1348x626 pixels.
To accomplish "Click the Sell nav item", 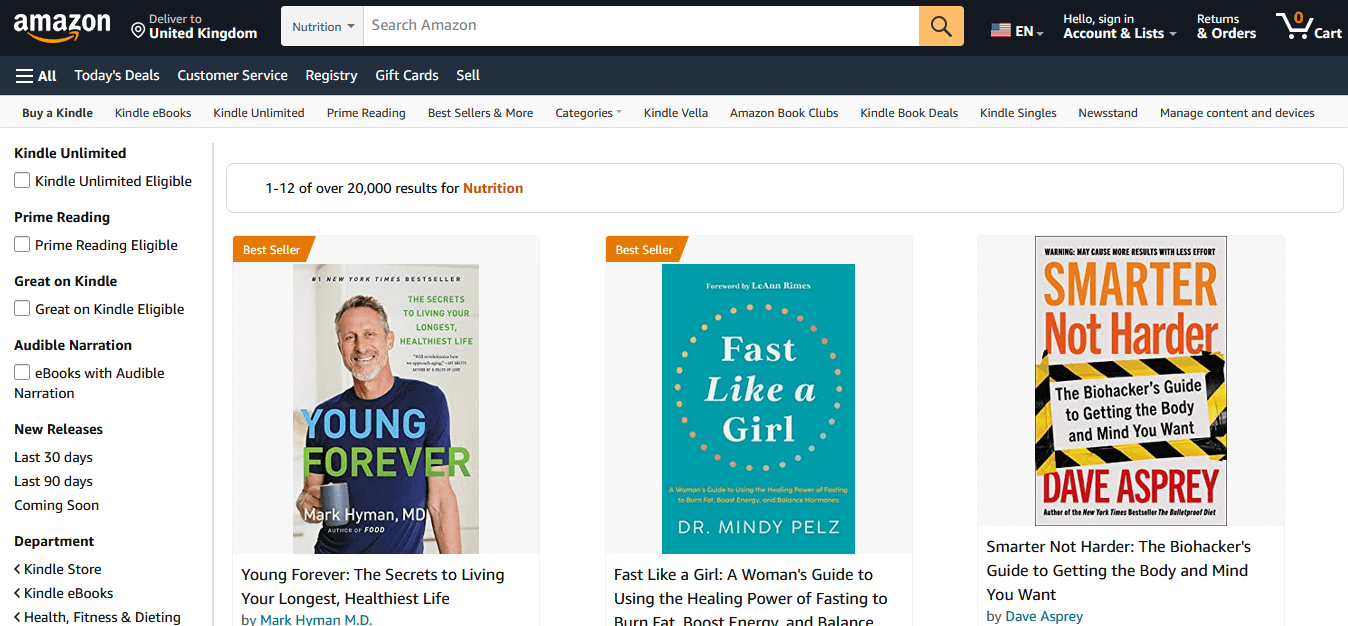I will coord(468,76).
